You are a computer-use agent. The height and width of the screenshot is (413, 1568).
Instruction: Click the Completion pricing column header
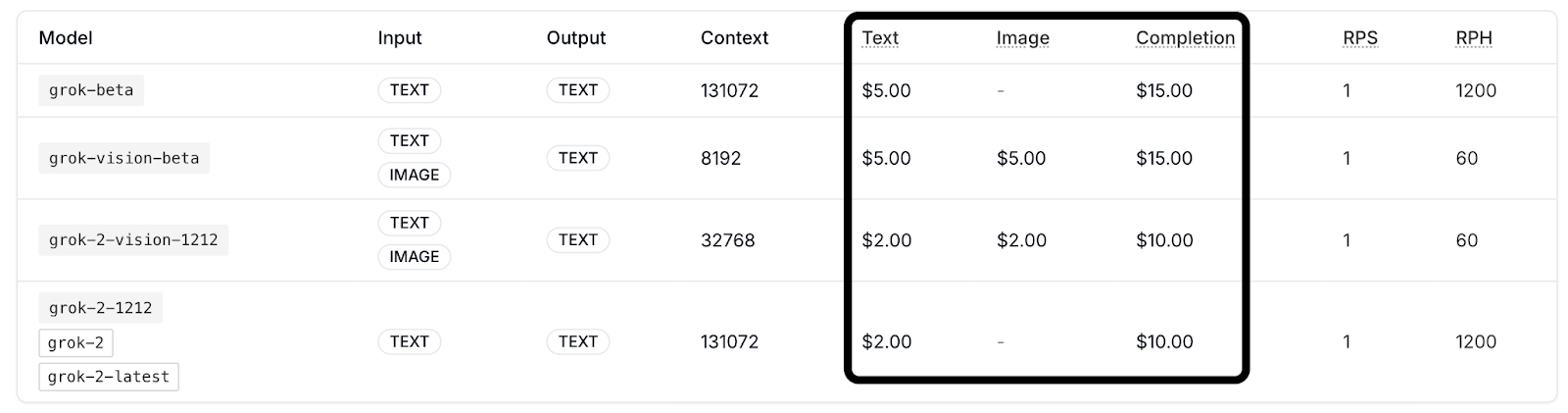point(1185,38)
